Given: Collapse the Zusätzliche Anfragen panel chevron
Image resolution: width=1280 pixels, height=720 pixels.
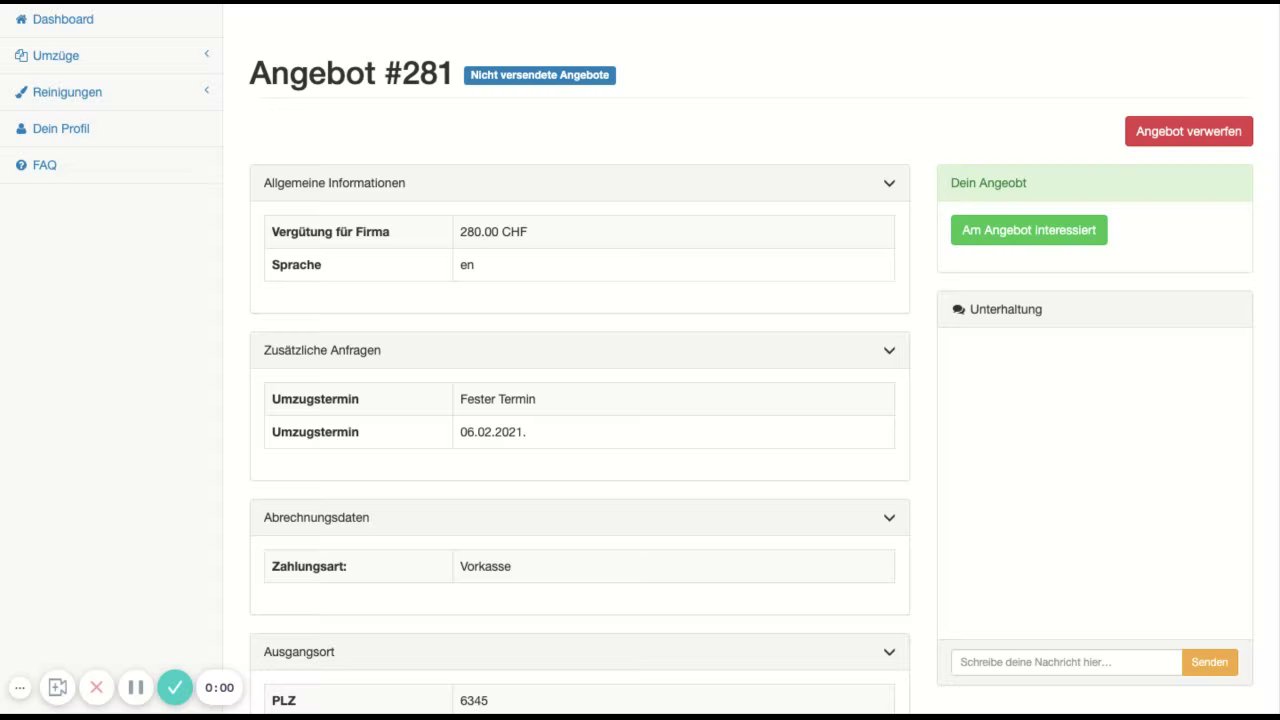Looking at the screenshot, I should (x=889, y=350).
